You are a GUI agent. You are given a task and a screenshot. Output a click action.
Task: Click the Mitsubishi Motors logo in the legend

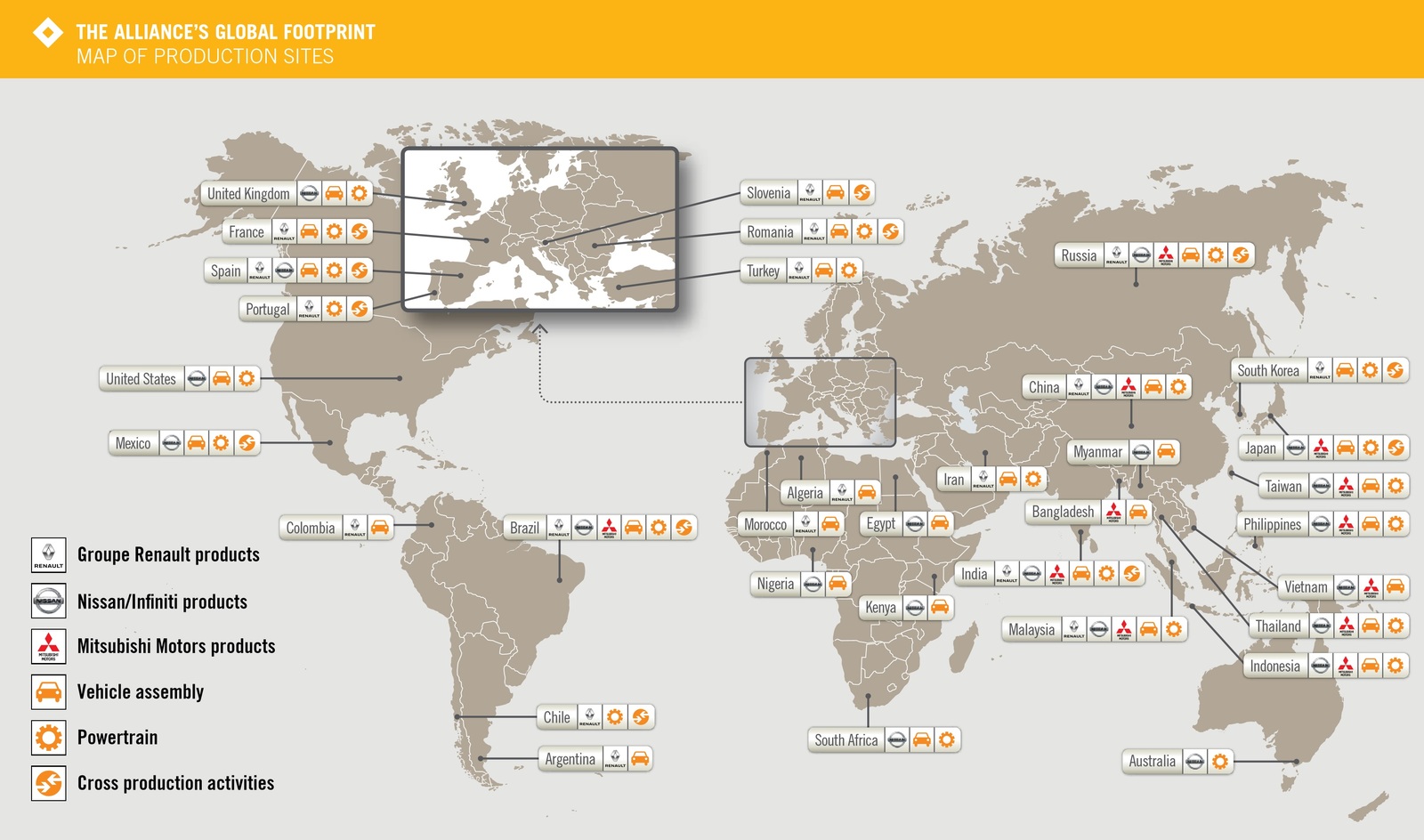[x=48, y=646]
